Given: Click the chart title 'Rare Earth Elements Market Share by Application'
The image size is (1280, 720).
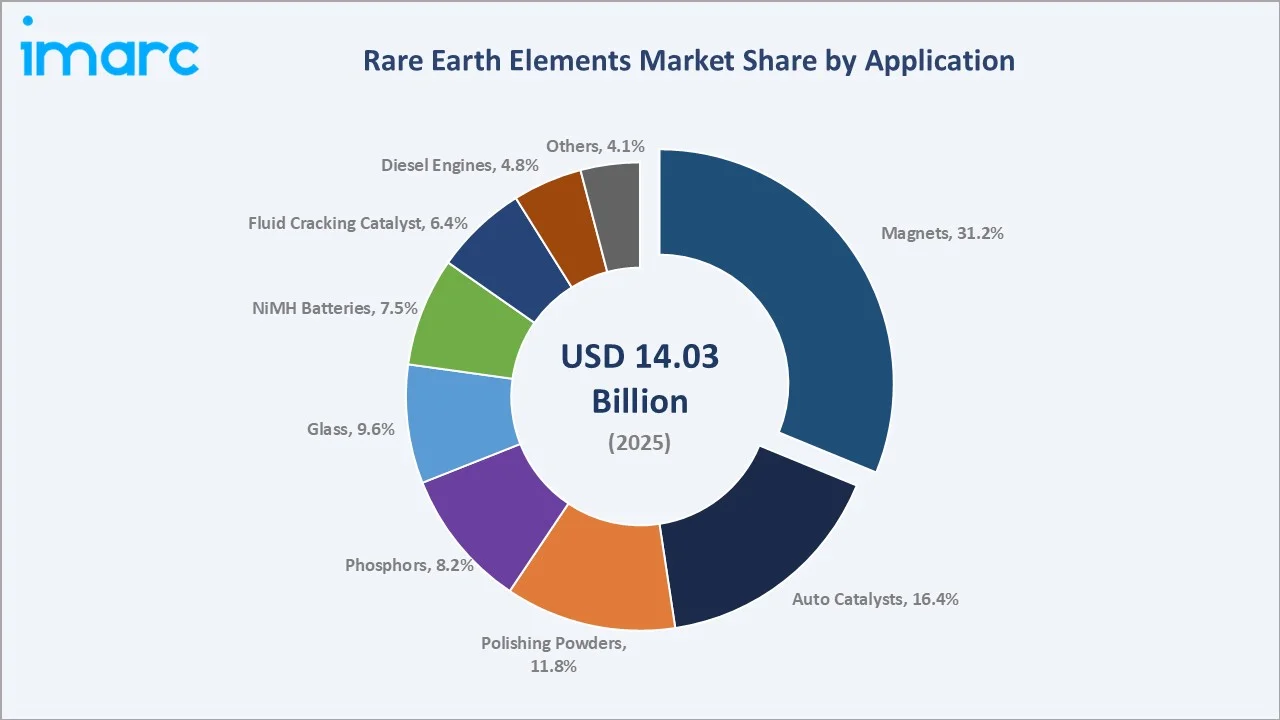Looking at the screenshot, I should pos(689,61).
